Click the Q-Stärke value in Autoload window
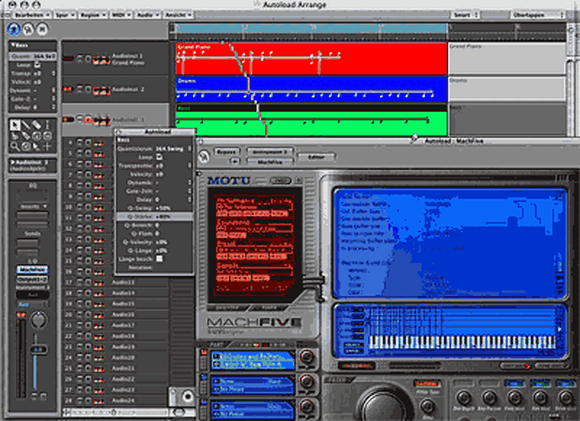580x421 pixels. click(x=163, y=216)
